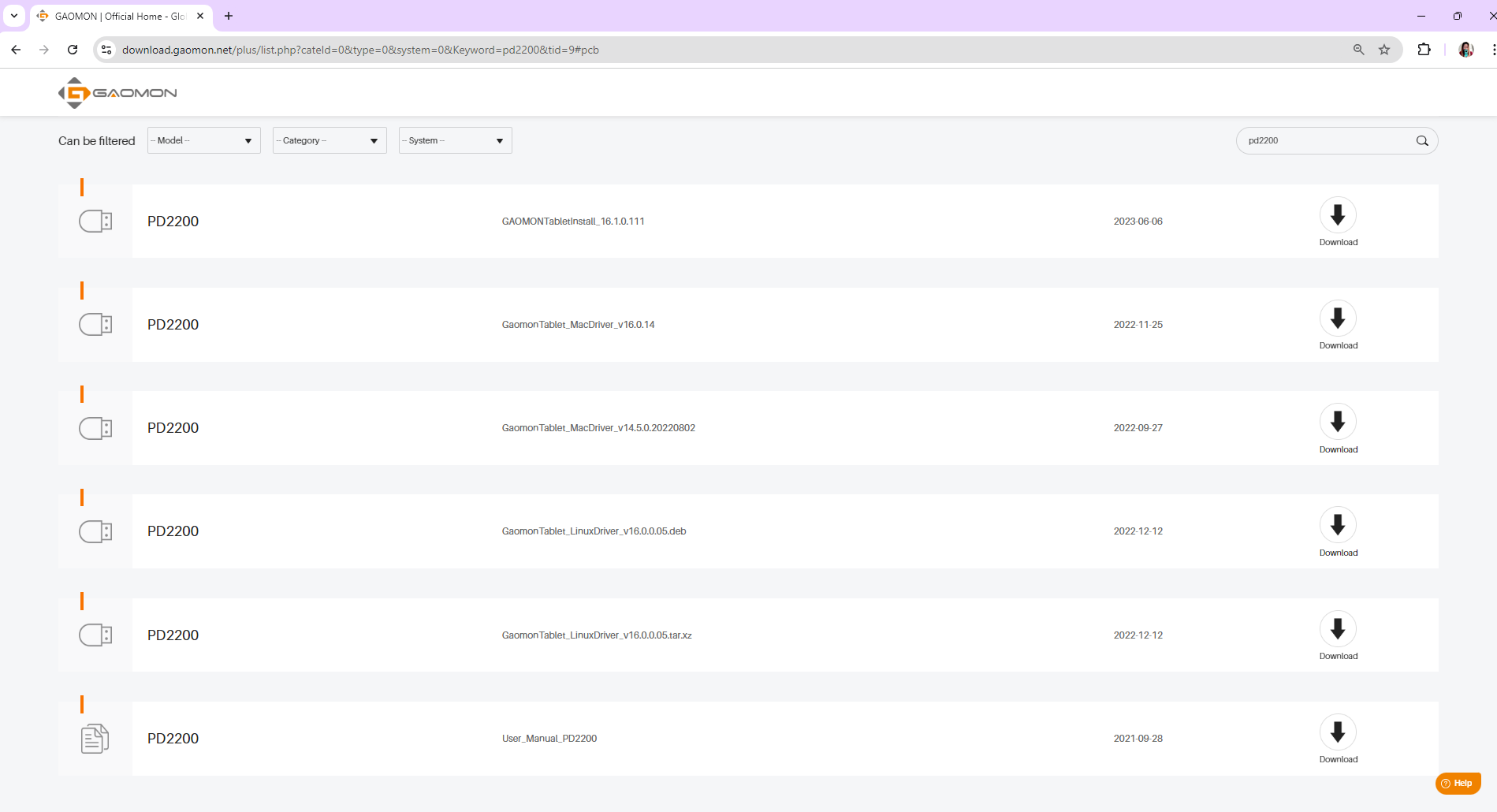Click Download label for MacDriver_v16.0.14
The width and height of the screenshot is (1497, 812).
click(1339, 345)
